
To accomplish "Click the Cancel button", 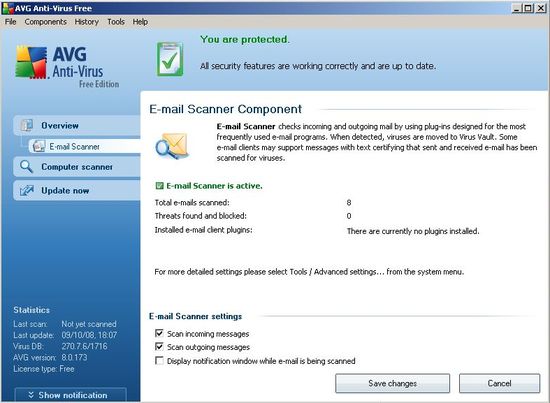I will [499, 383].
